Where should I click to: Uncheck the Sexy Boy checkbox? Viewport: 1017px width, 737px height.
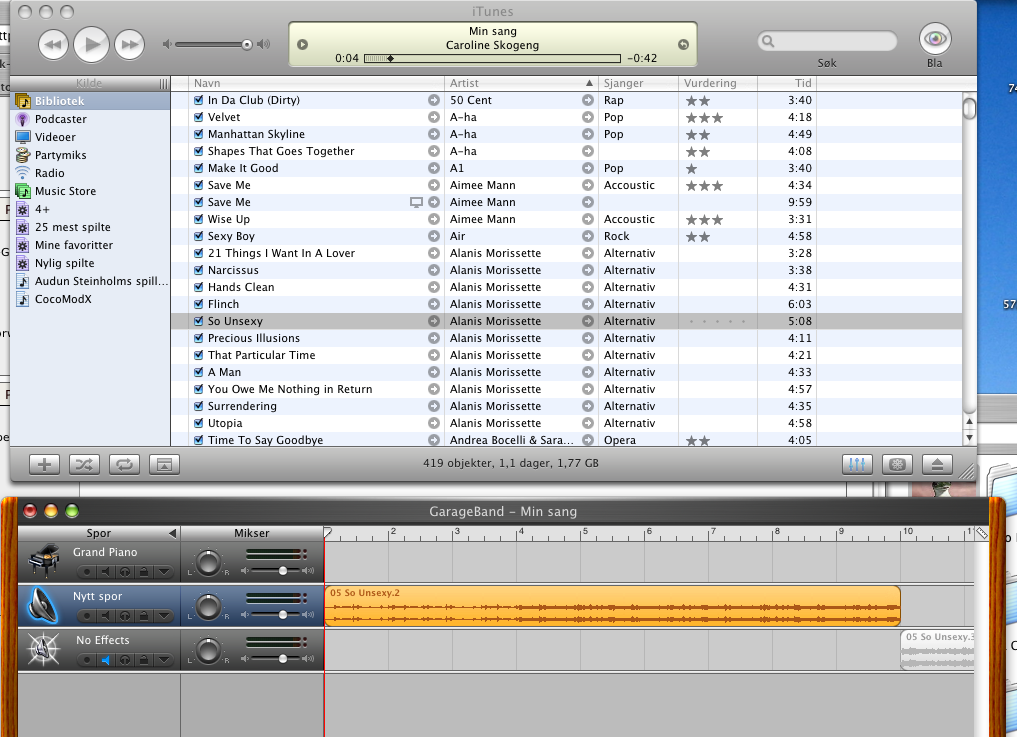[x=198, y=236]
